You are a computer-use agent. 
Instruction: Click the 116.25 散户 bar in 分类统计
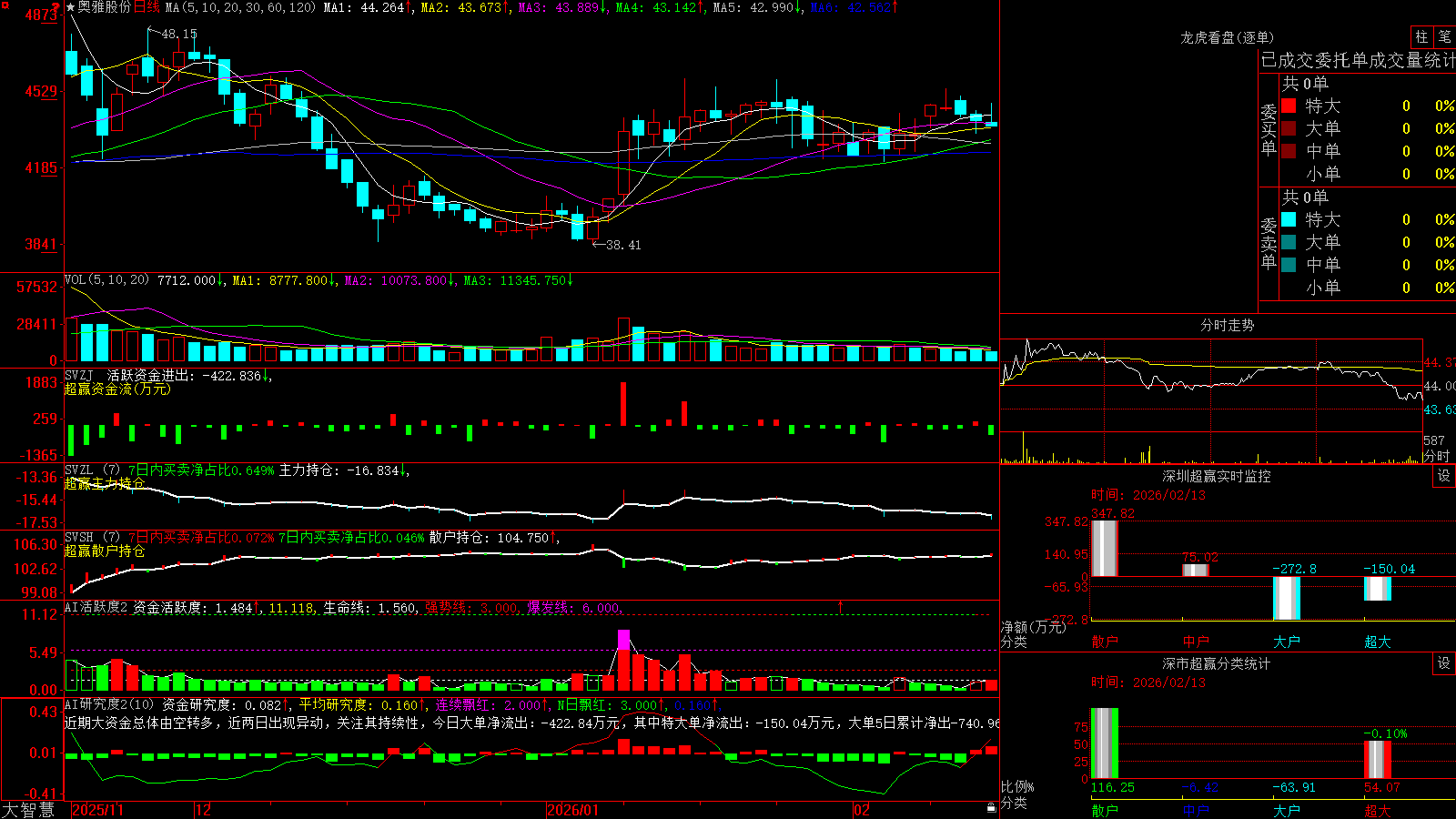coord(1104,743)
